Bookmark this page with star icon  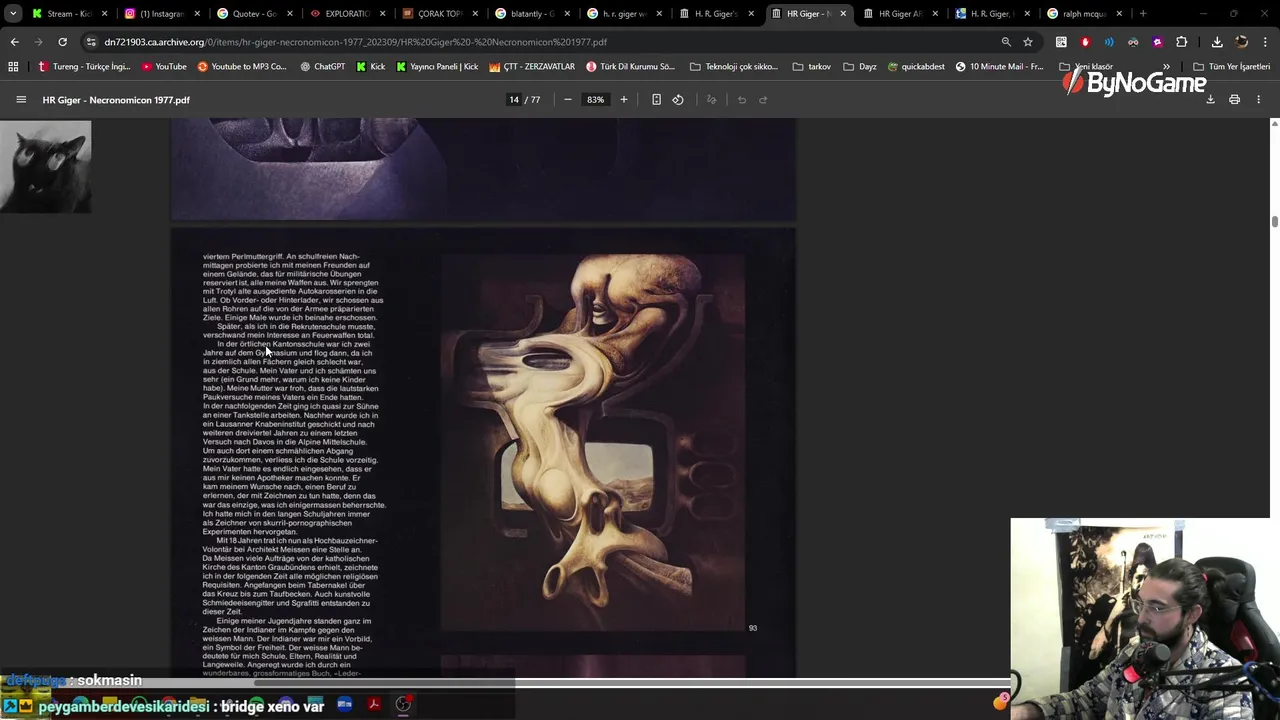(x=1028, y=42)
